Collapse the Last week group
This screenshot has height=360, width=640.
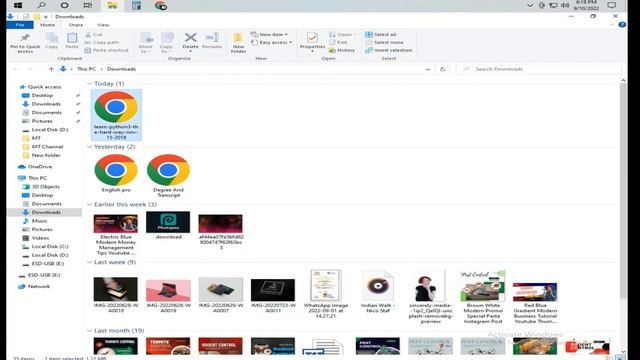coord(89,262)
